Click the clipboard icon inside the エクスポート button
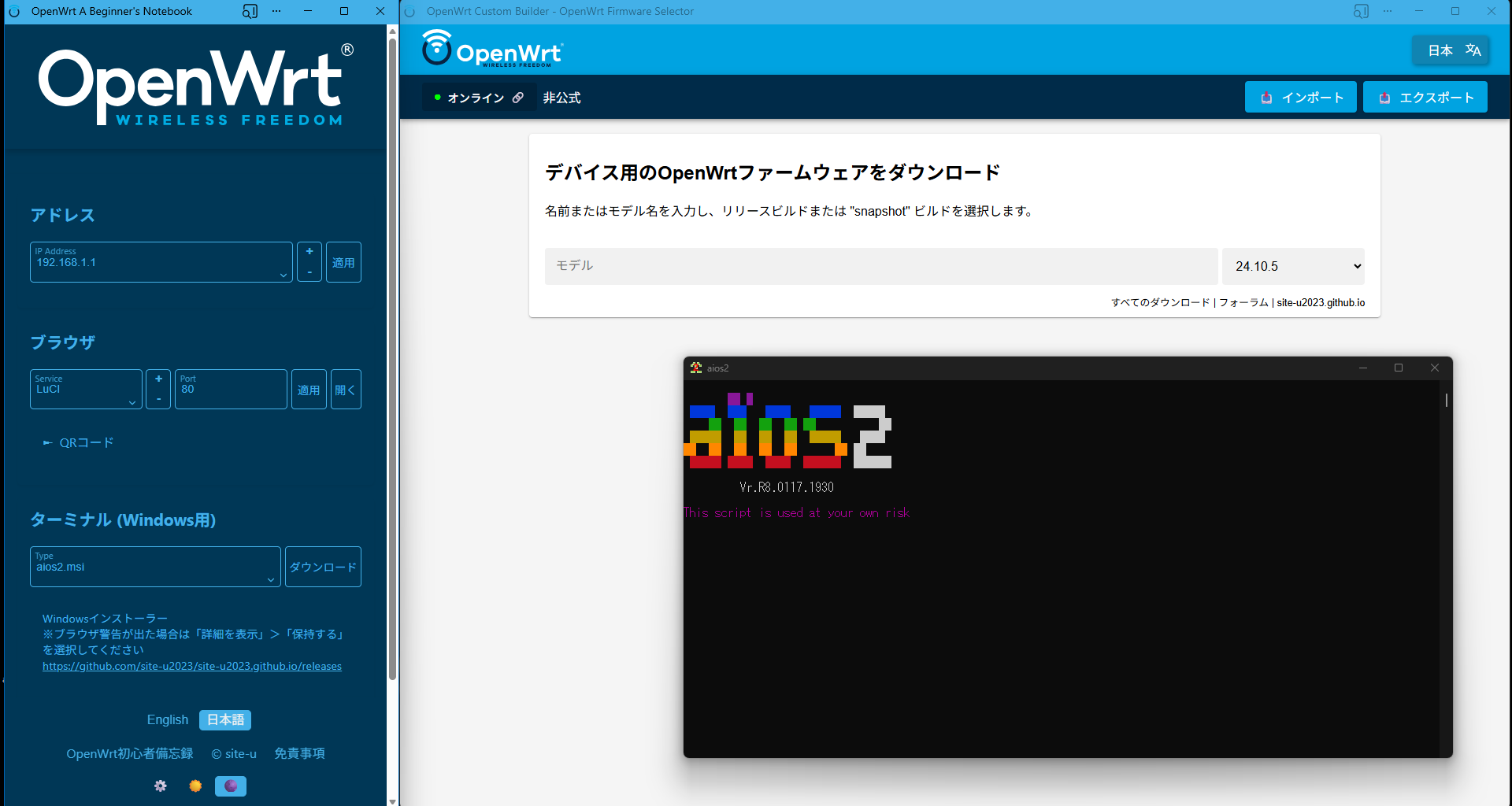The image size is (1512, 806). click(x=1384, y=97)
